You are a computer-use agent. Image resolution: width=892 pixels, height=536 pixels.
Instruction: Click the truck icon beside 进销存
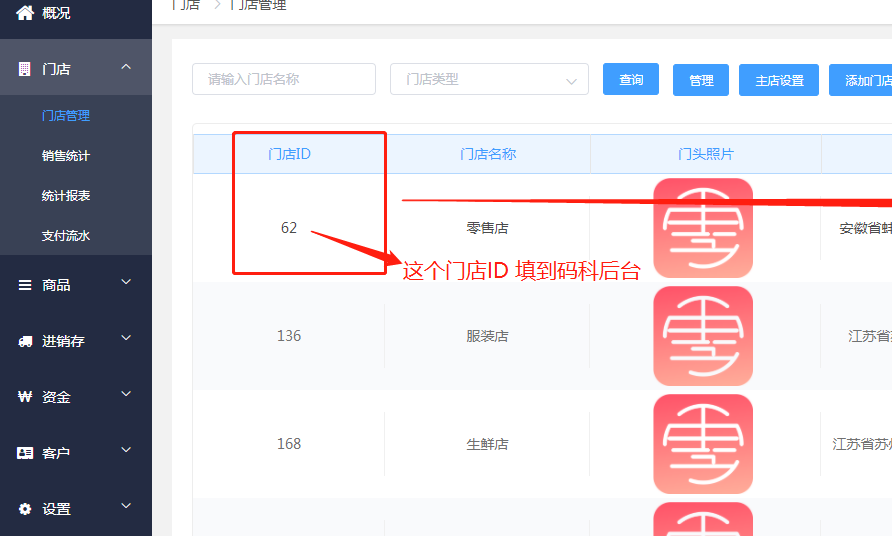coord(25,341)
